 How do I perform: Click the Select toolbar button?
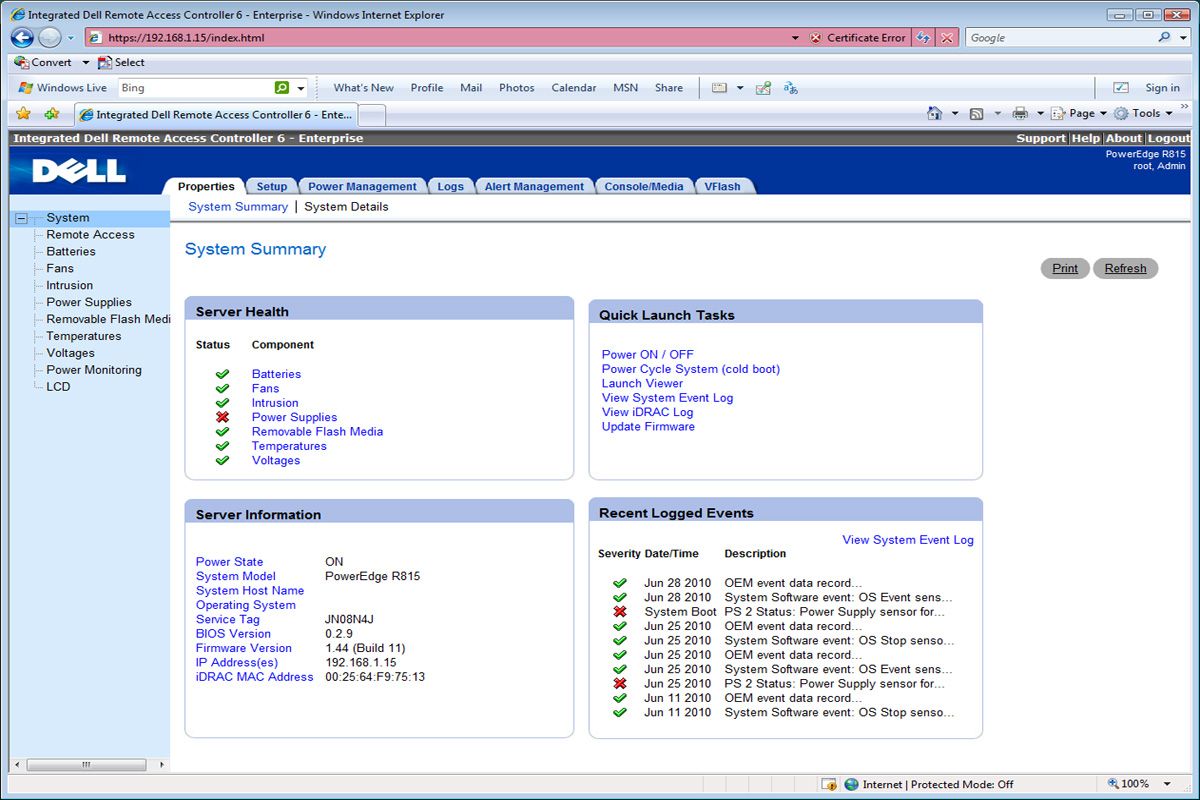[x=121, y=62]
